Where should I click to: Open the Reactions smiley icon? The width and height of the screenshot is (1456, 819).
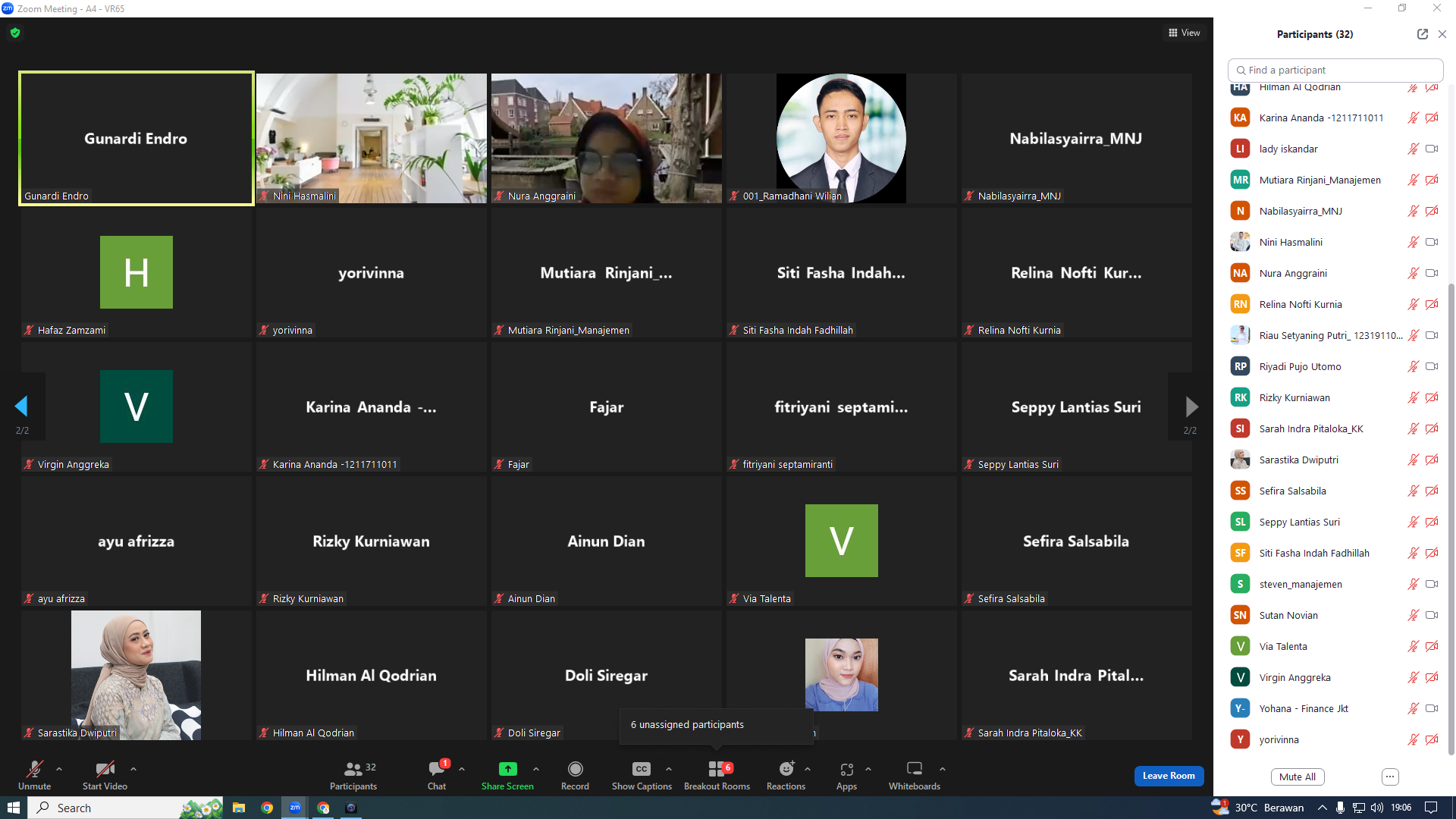pyautogui.click(x=786, y=769)
